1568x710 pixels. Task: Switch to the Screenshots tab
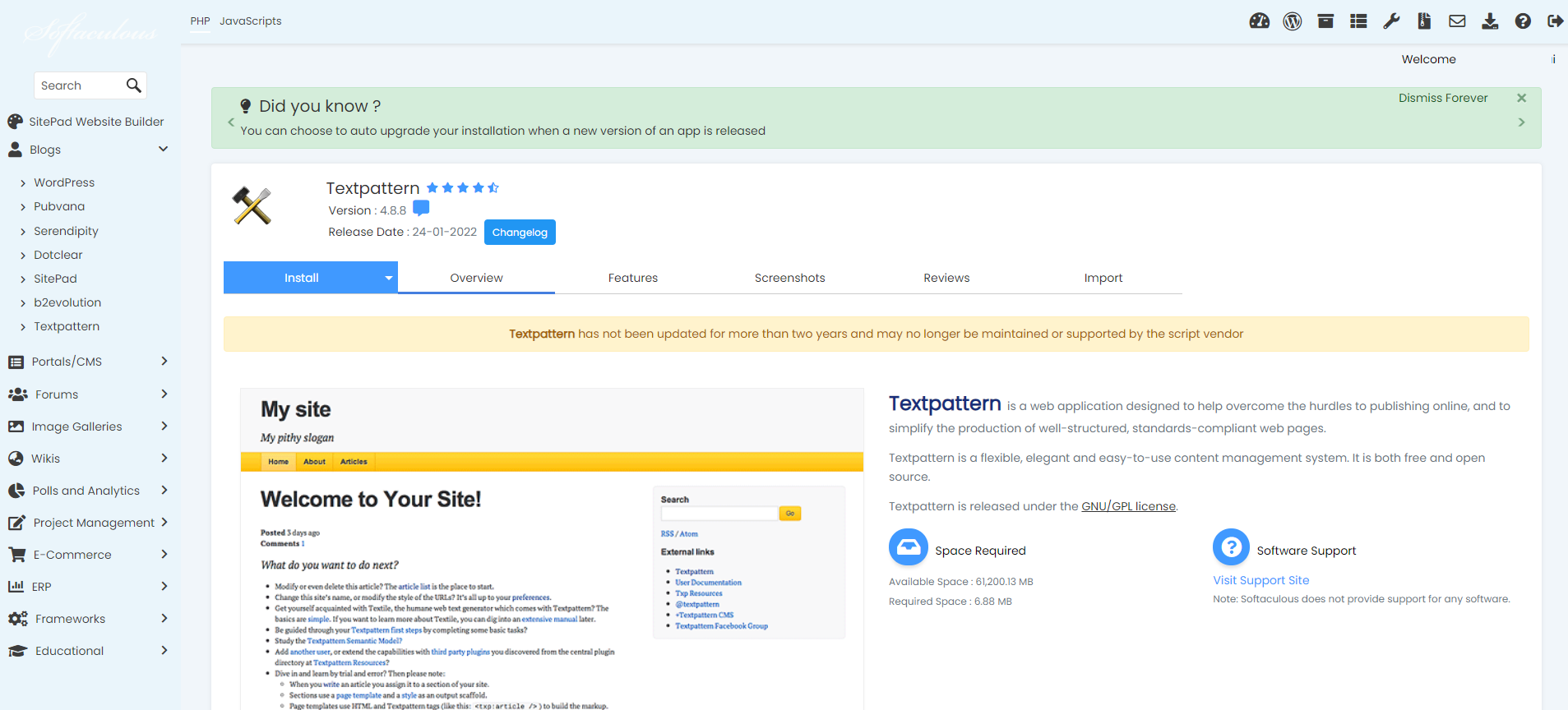pos(789,279)
